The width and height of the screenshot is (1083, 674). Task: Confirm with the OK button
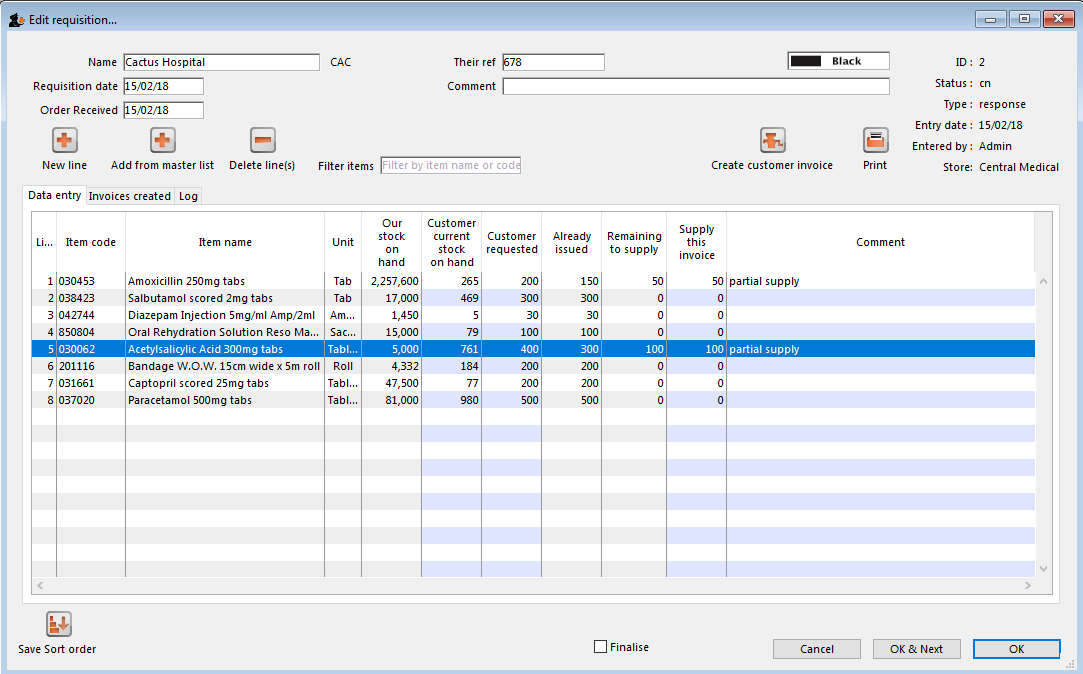tap(1016, 649)
